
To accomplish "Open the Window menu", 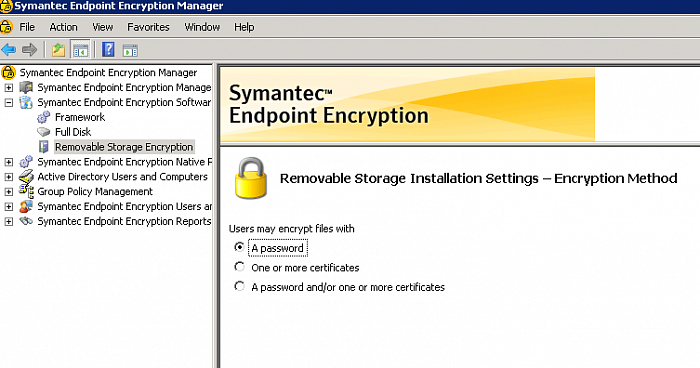I will tap(202, 27).
